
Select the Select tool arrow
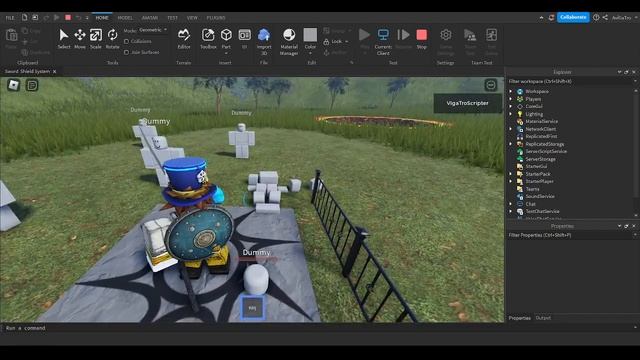tap(63, 35)
